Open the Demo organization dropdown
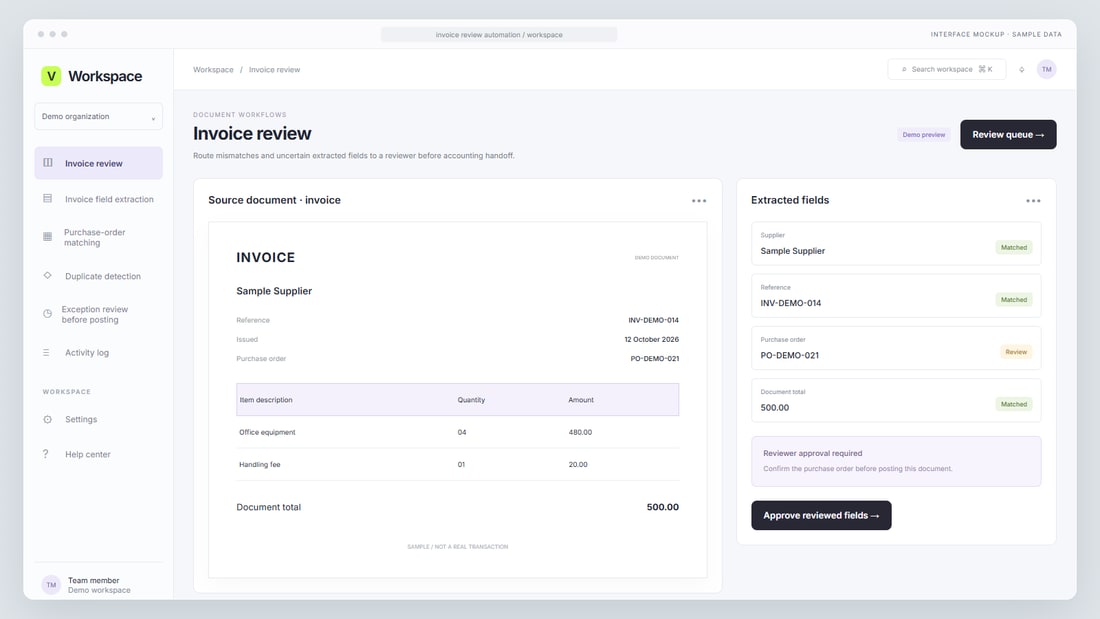The image size is (1100, 619). pos(98,117)
